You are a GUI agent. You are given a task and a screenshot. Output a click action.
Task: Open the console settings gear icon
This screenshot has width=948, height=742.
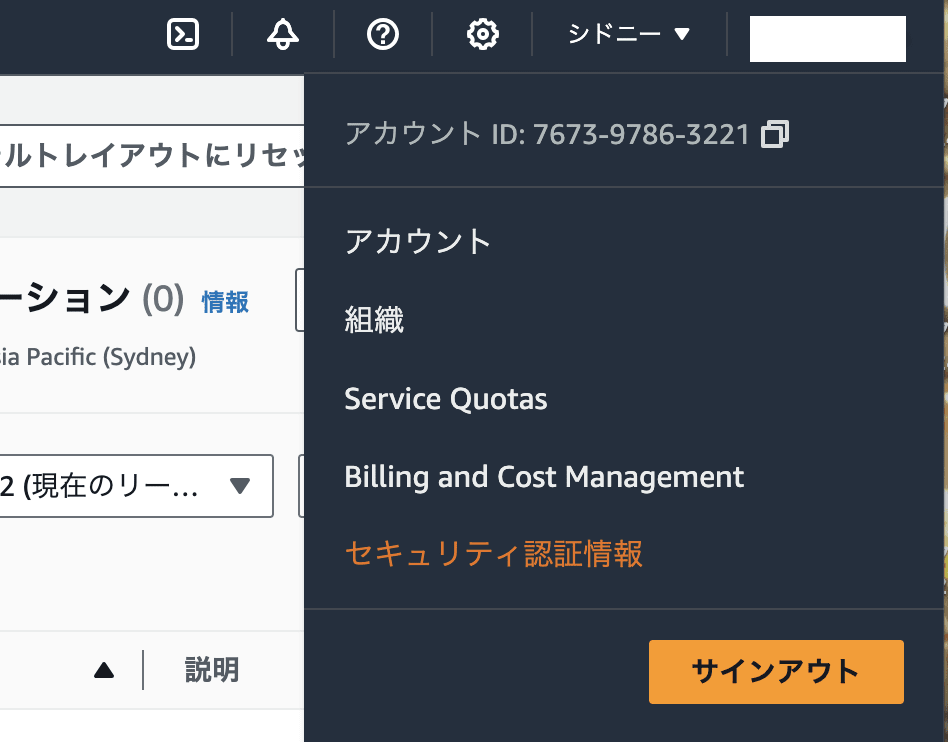click(x=481, y=34)
